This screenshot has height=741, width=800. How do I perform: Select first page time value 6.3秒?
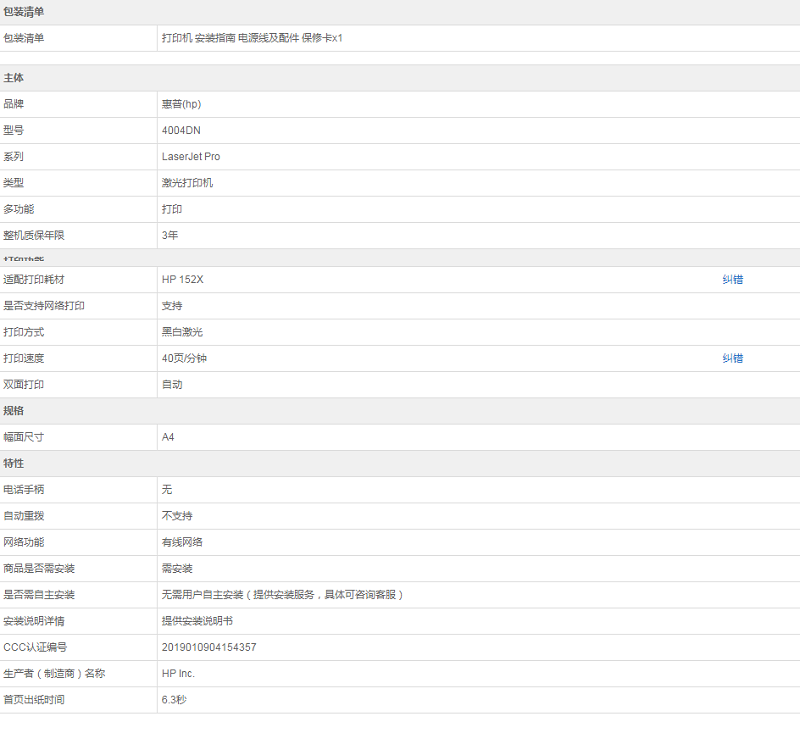click(x=174, y=700)
